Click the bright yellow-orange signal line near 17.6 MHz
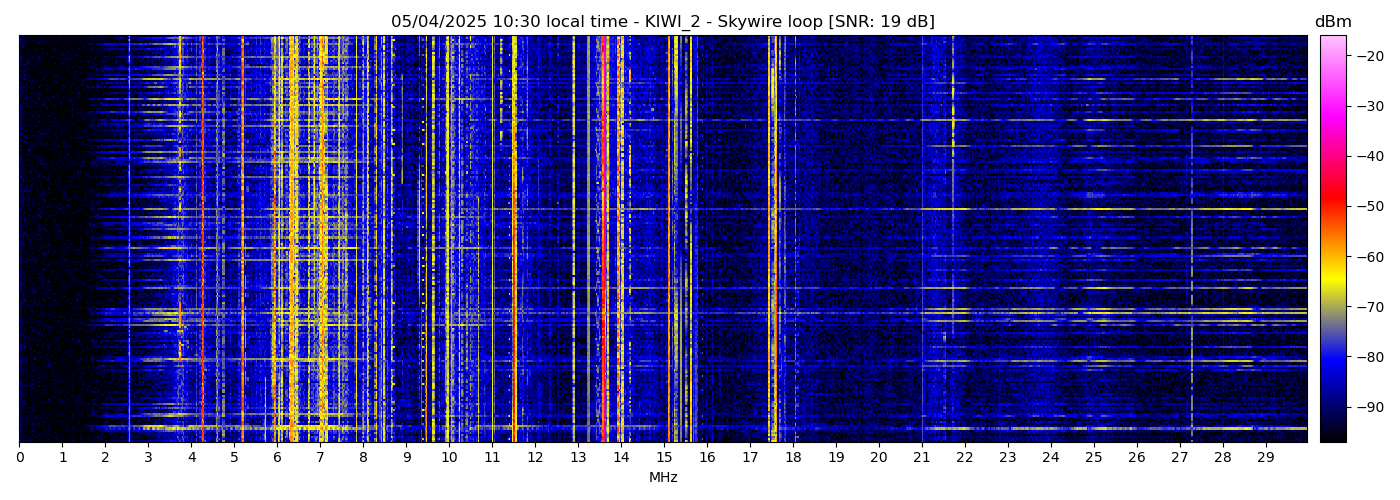1400x500 pixels. [x=774, y=240]
